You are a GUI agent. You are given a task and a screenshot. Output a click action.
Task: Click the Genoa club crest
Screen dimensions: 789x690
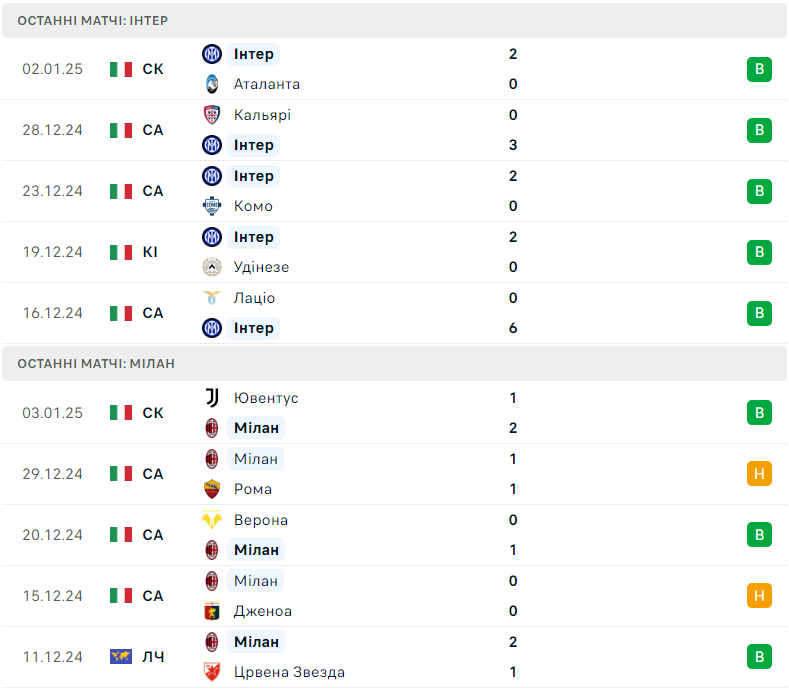[211, 611]
